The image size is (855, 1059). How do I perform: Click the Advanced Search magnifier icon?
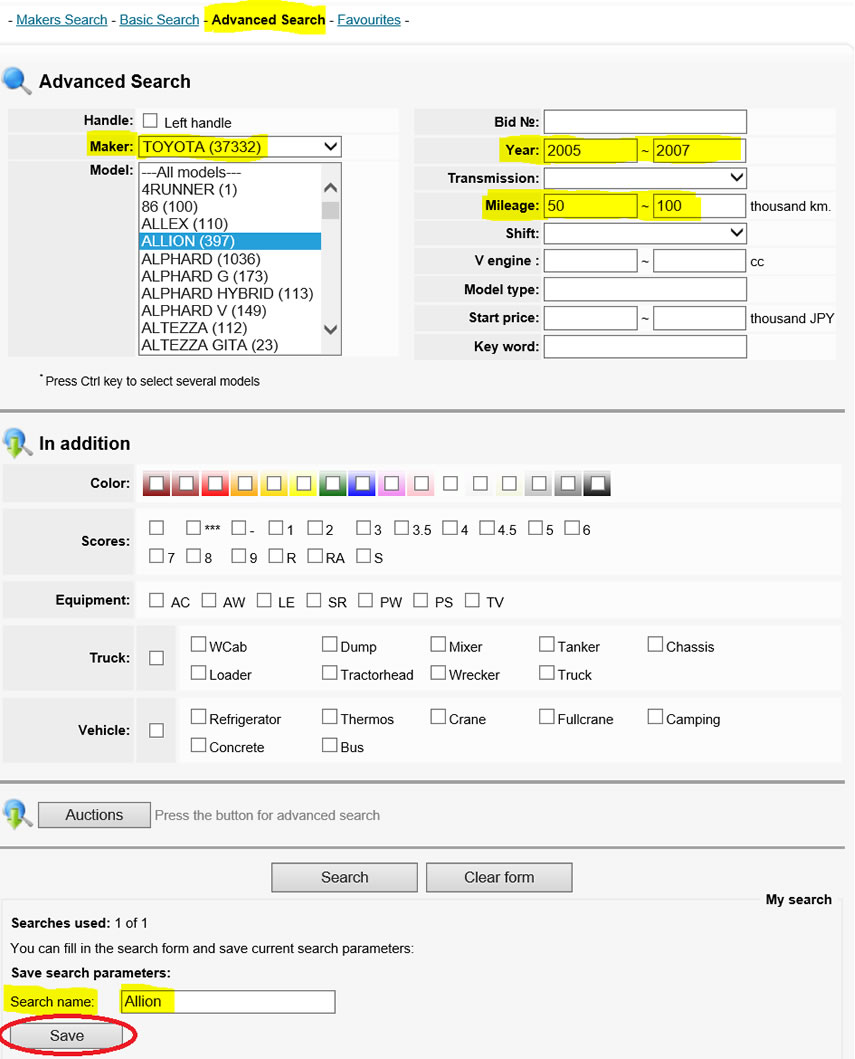pyautogui.click(x=18, y=81)
